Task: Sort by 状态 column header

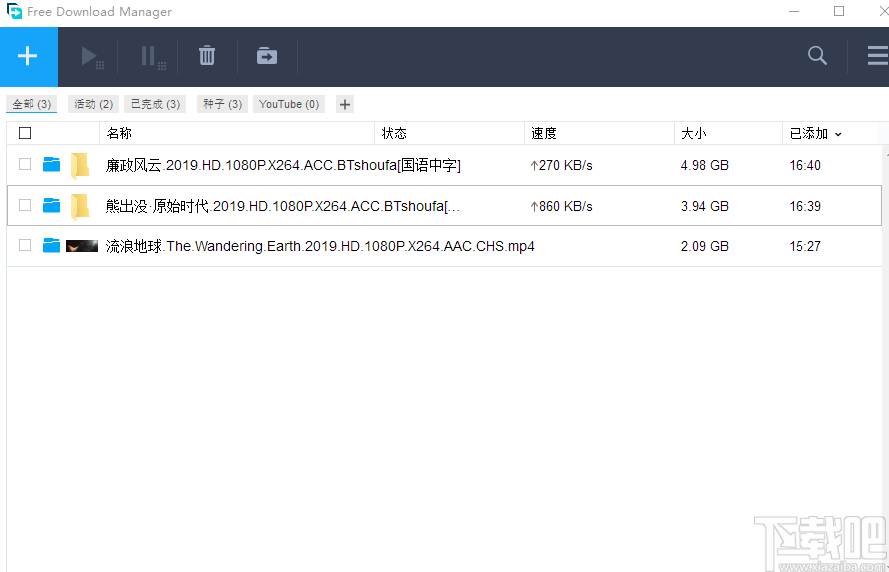Action: tap(394, 133)
